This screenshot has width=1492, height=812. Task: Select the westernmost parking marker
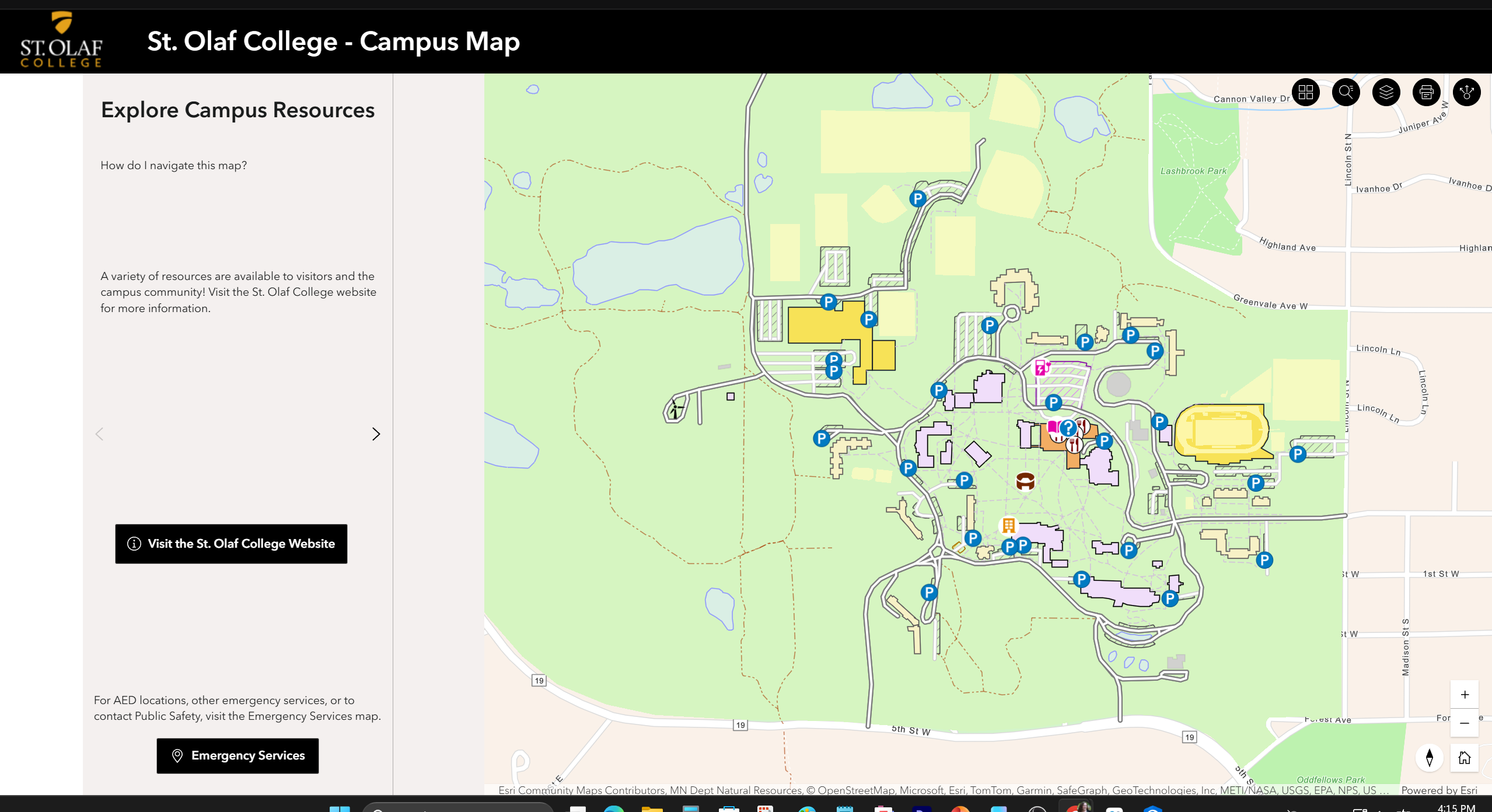[x=822, y=438]
